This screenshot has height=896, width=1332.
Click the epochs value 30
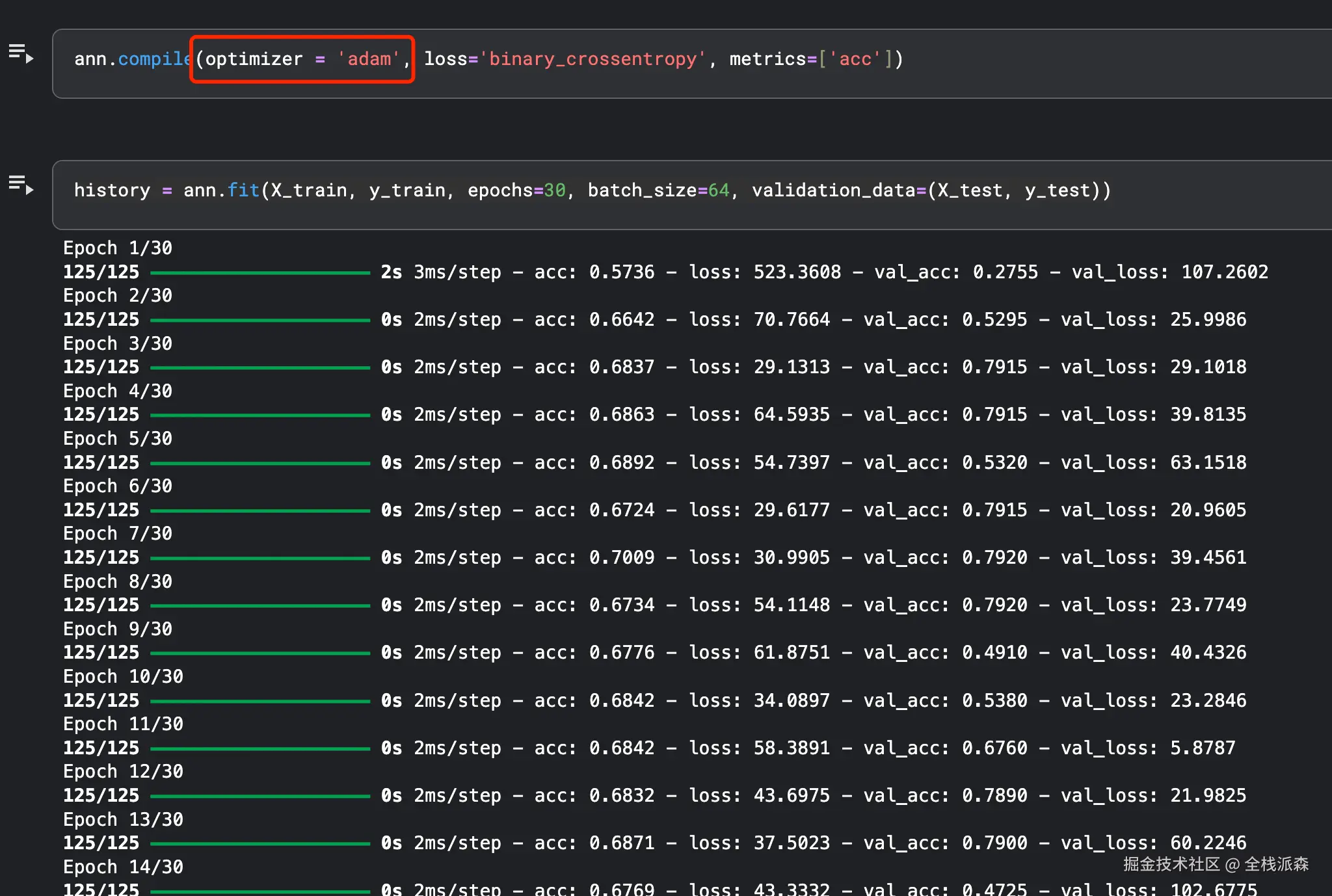tap(554, 191)
